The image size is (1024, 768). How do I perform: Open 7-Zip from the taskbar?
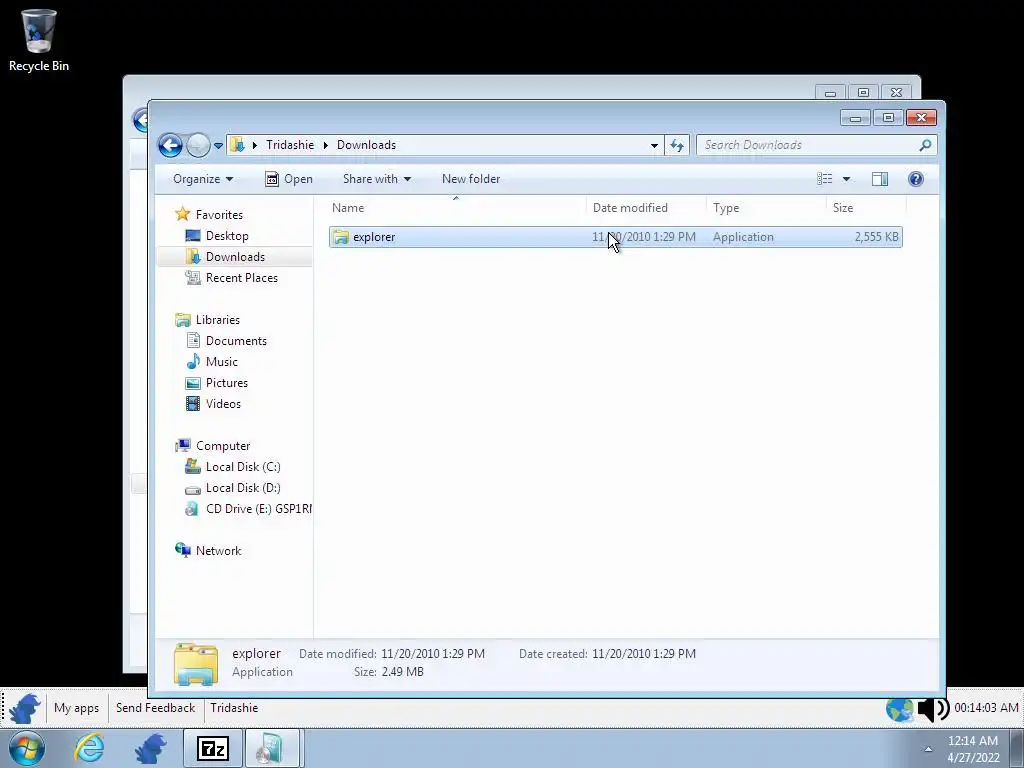point(213,748)
